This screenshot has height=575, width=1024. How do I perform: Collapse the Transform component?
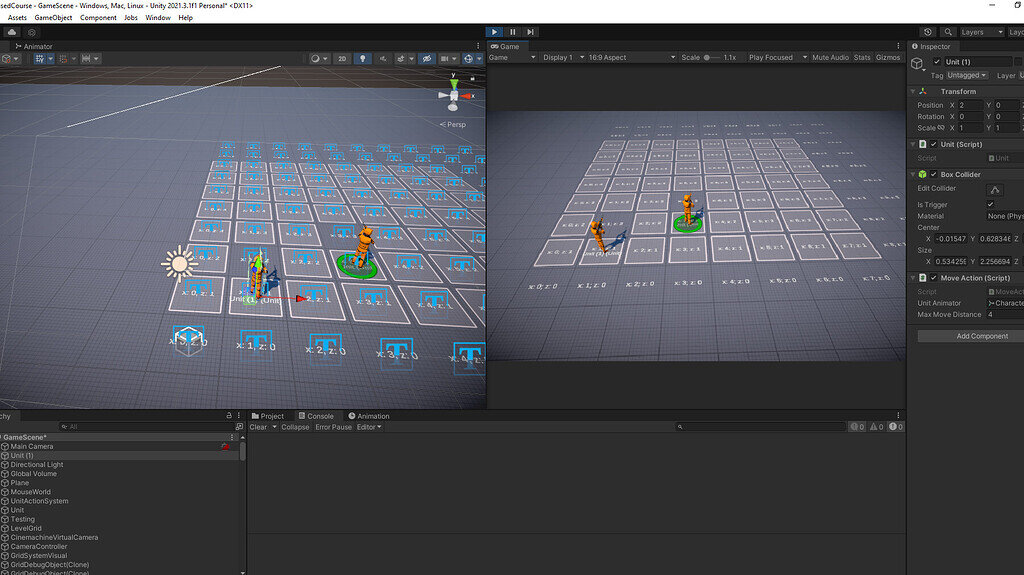pos(913,91)
